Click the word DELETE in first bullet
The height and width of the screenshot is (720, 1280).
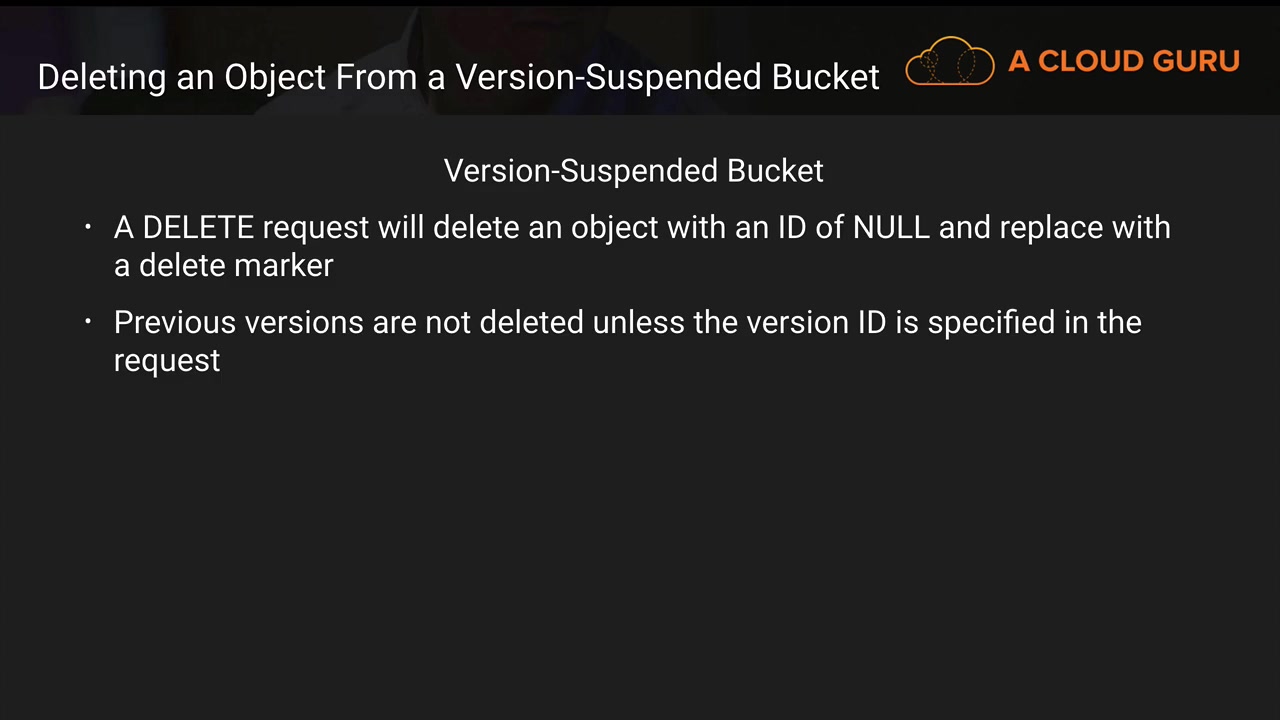[x=198, y=228]
